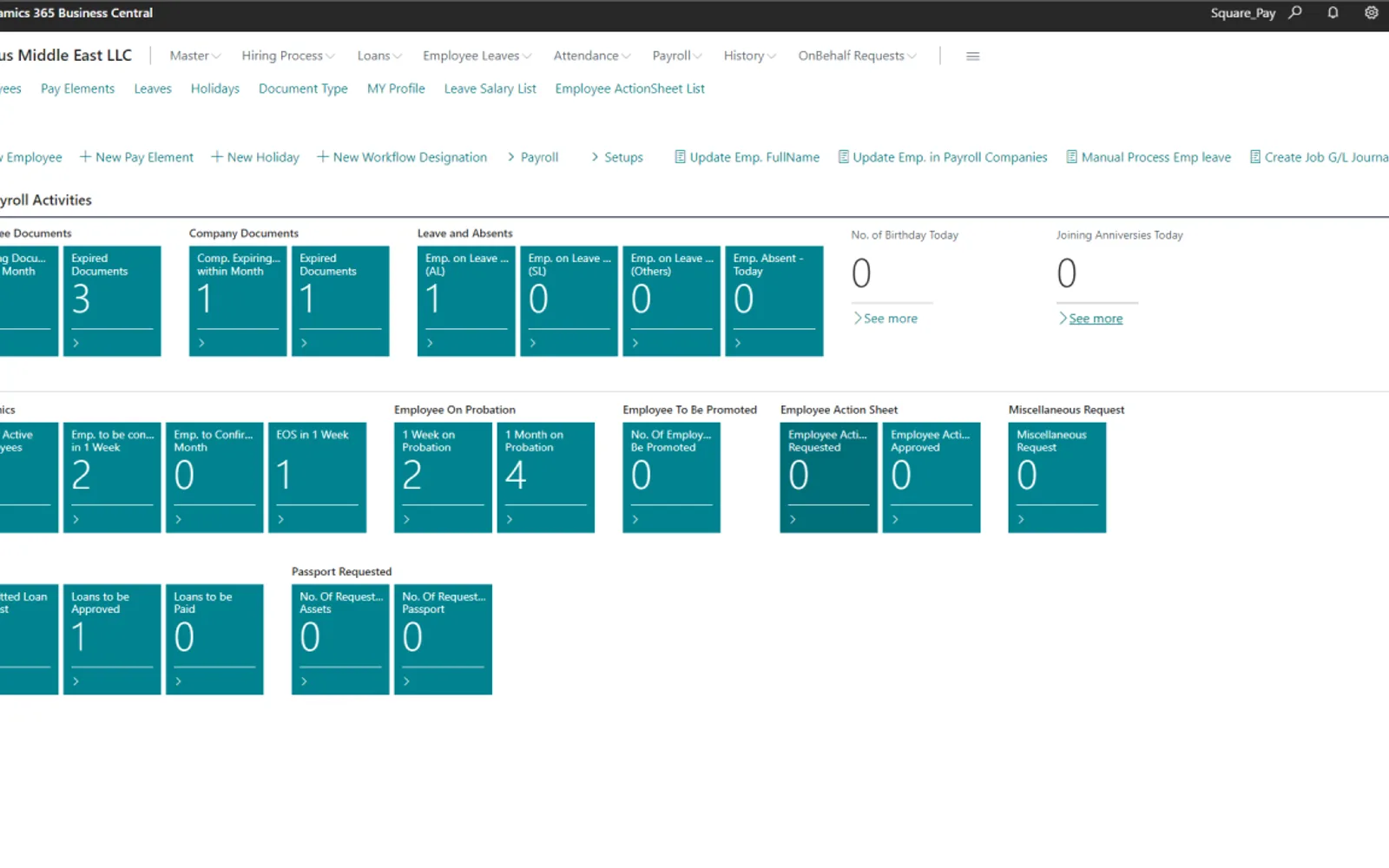Open the Holidays list
The height and width of the screenshot is (868, 1389).
(215, 89)
